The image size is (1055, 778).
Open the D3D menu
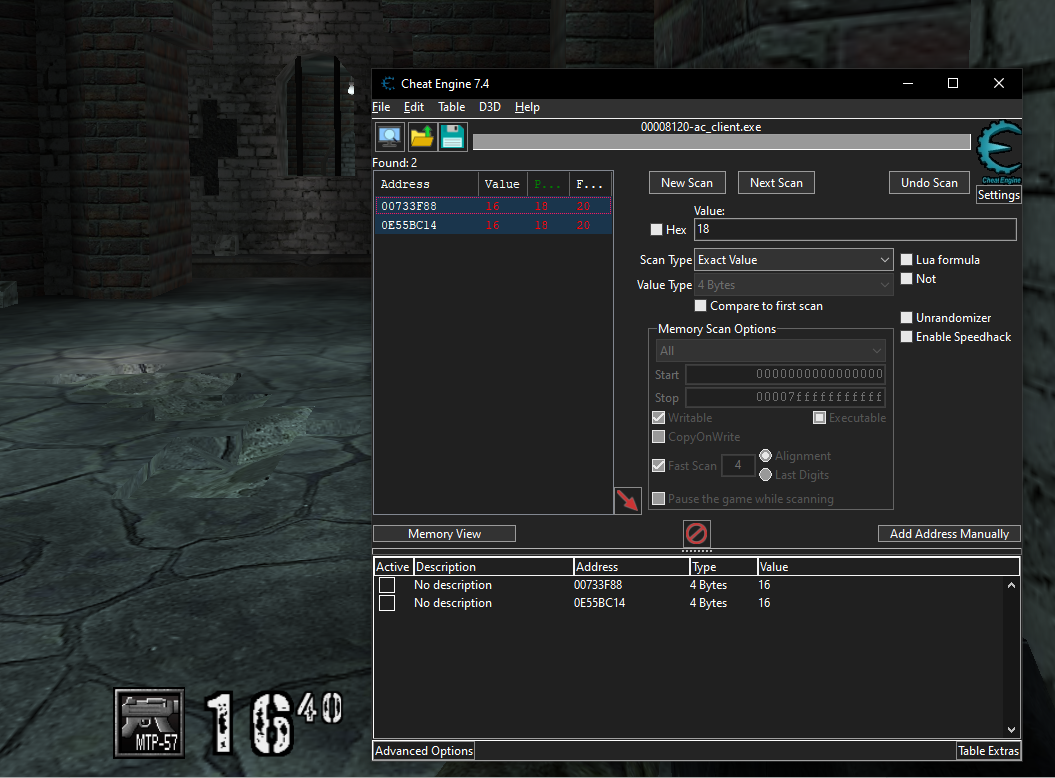point(490,107)
